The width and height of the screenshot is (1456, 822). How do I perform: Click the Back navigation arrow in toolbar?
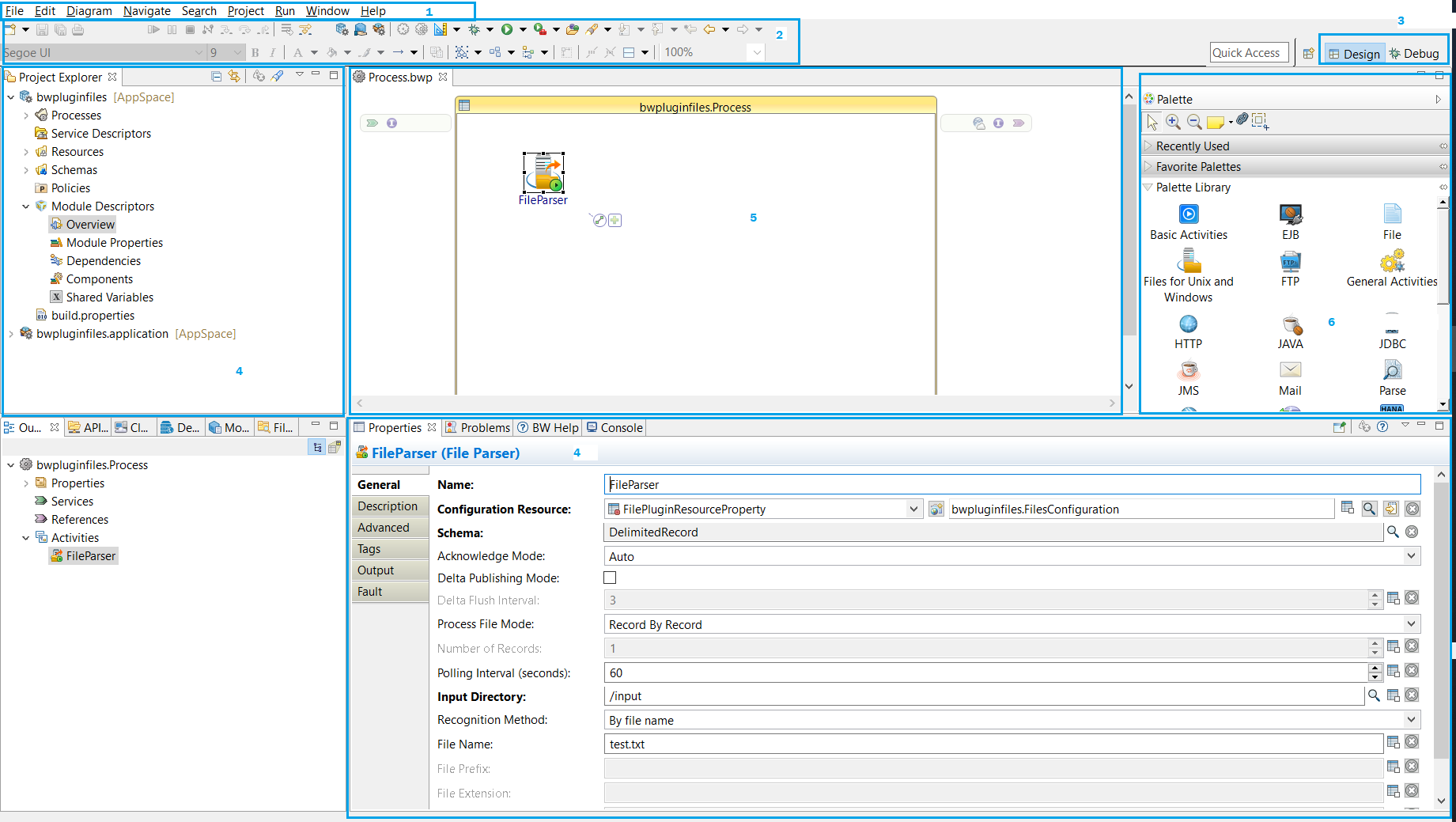coord(709,29)
